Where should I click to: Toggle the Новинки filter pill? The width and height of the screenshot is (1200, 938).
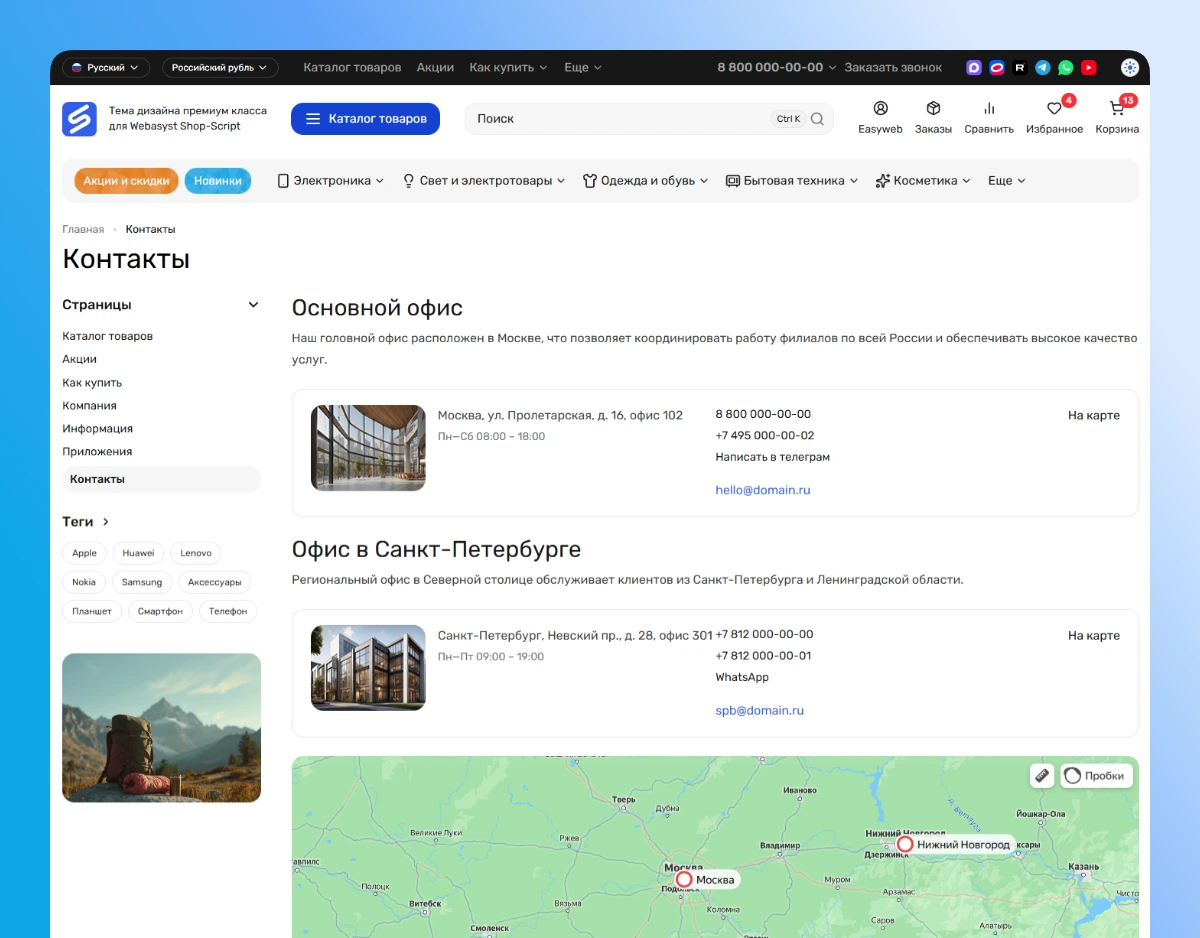click(x=218, y=180)
